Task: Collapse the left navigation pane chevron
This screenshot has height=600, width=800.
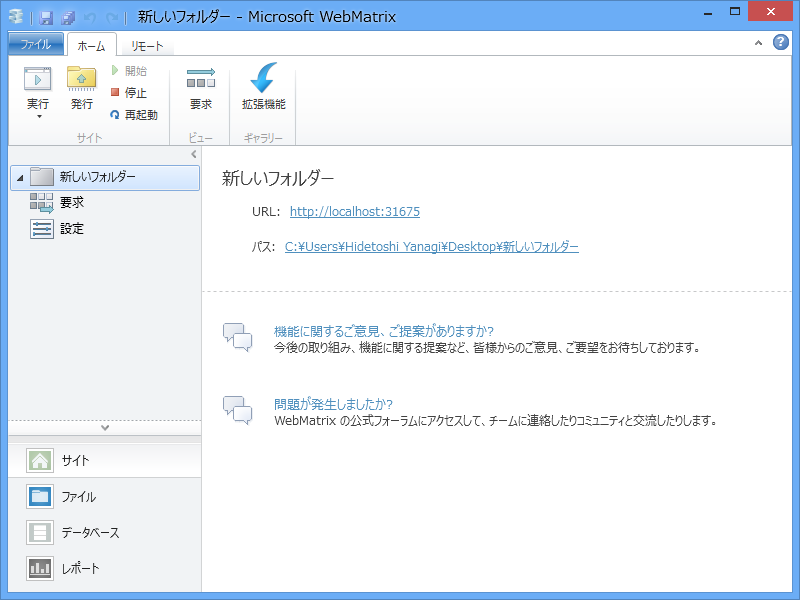Action: (193, 154)
